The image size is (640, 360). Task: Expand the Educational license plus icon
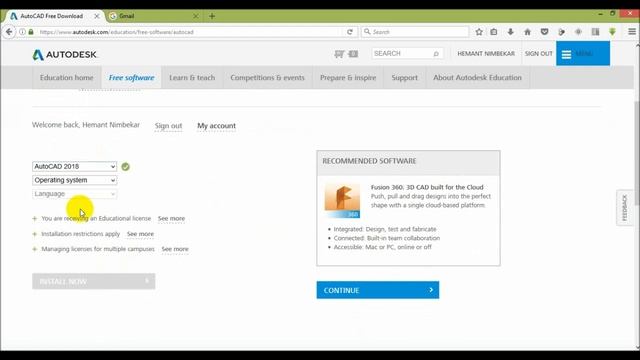click(x=35, y=219)
